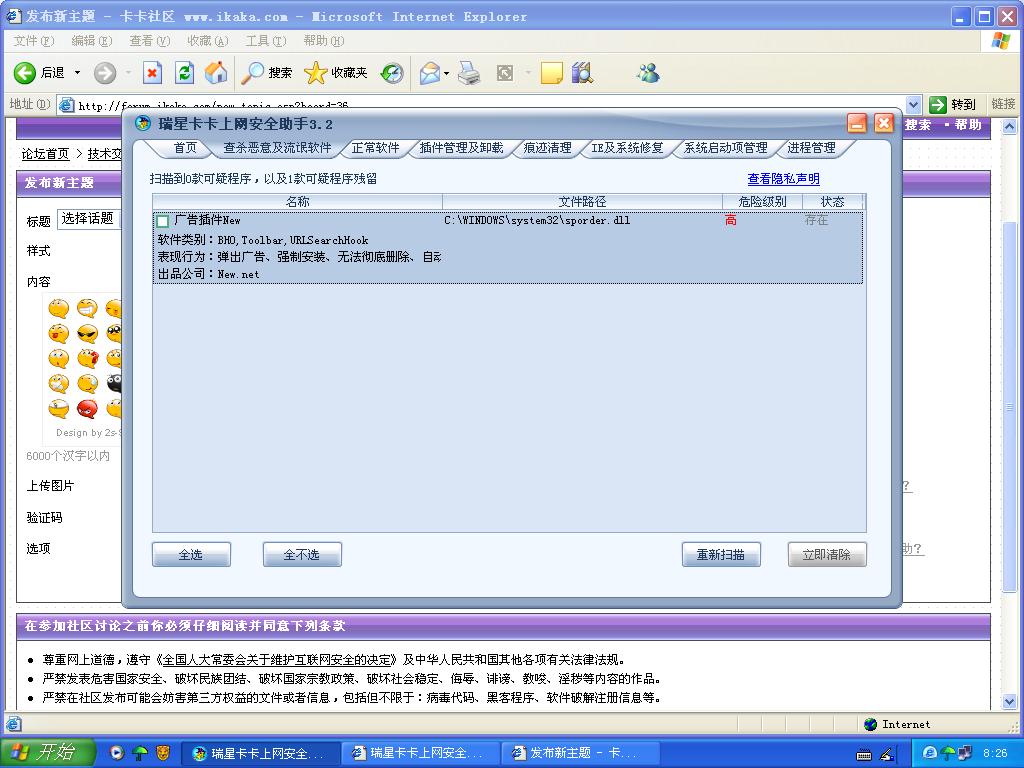The image size is (1024, 768).
Task: Switch to the 正常软件 tab
Action: point(376,148)
